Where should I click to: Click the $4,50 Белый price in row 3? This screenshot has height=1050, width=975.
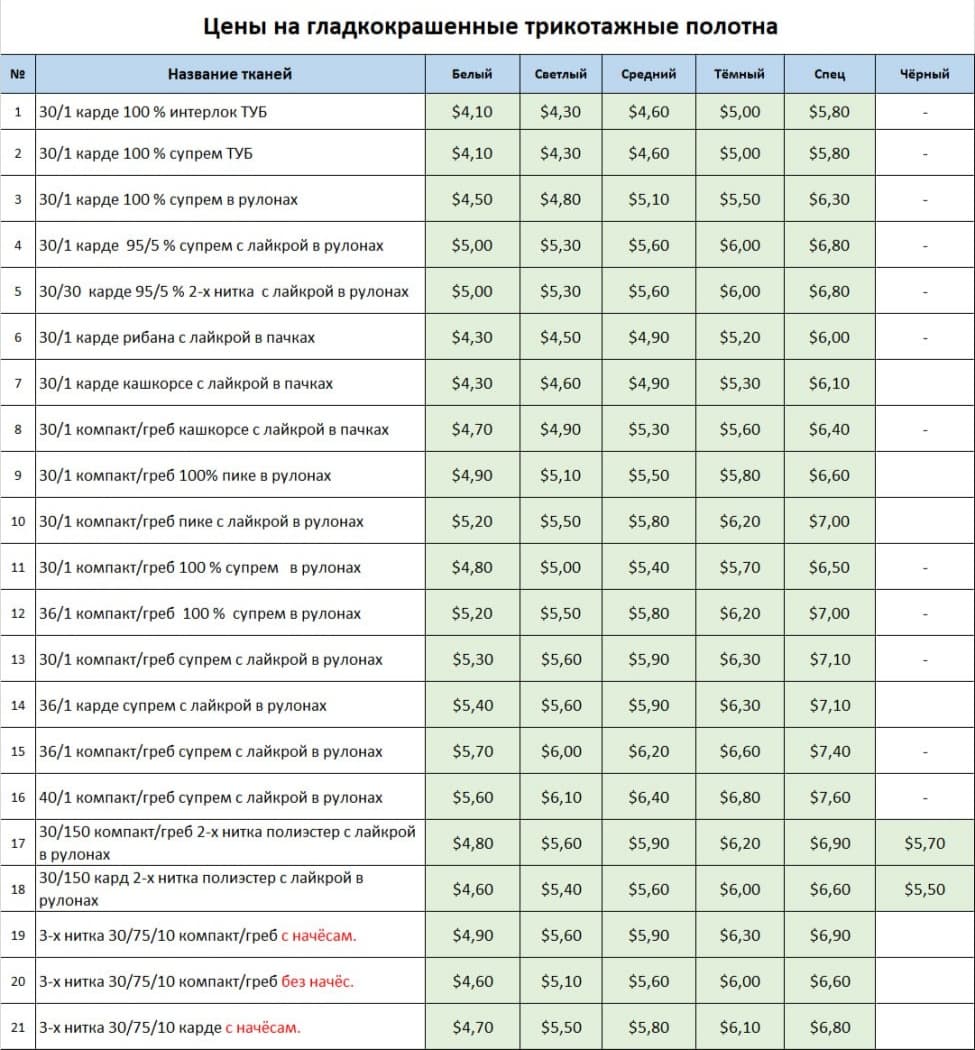(x=472, y=200)
